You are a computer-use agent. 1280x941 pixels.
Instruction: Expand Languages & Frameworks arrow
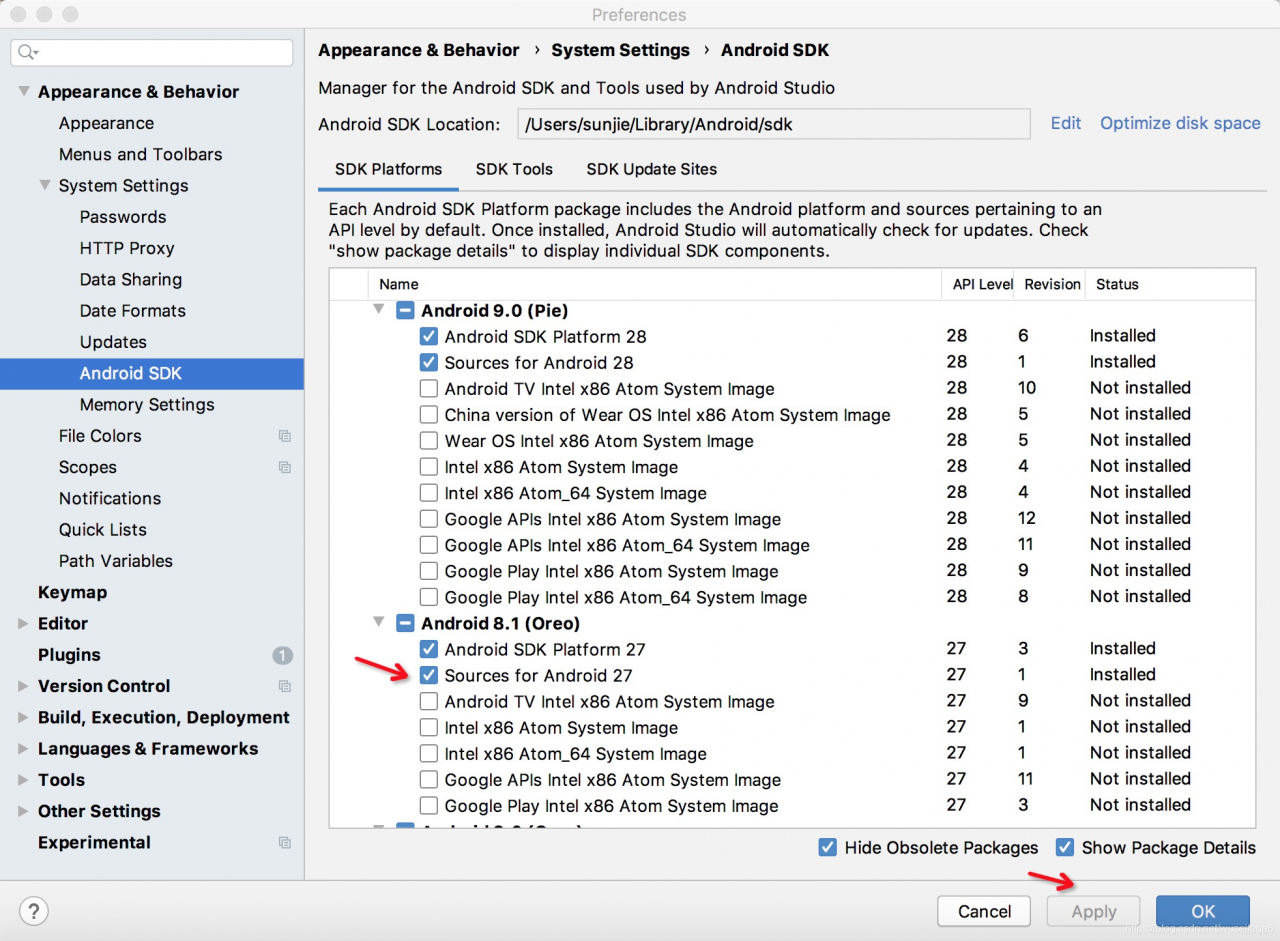point(23,749)
